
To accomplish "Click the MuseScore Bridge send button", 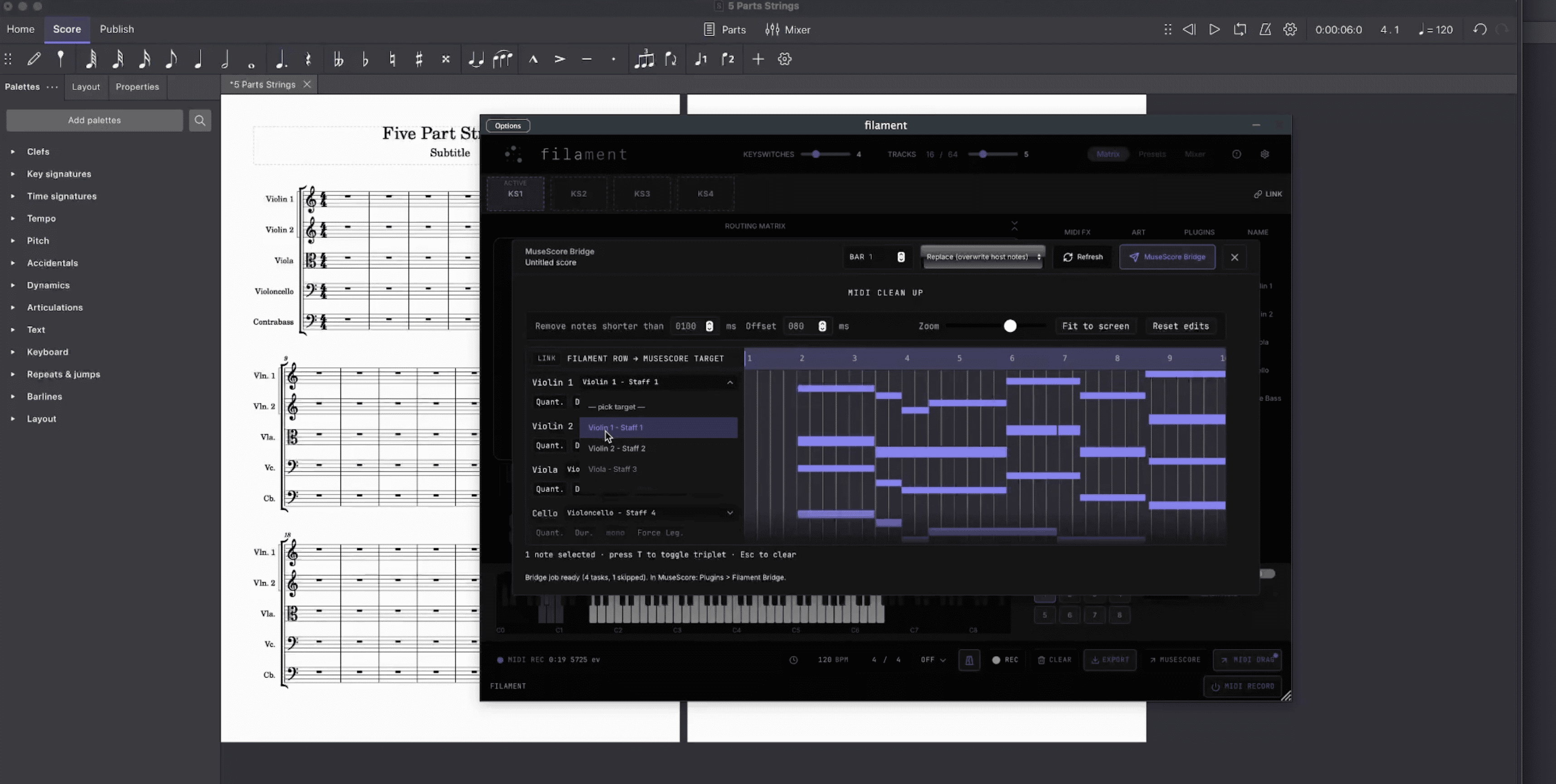I will 1167,257.
